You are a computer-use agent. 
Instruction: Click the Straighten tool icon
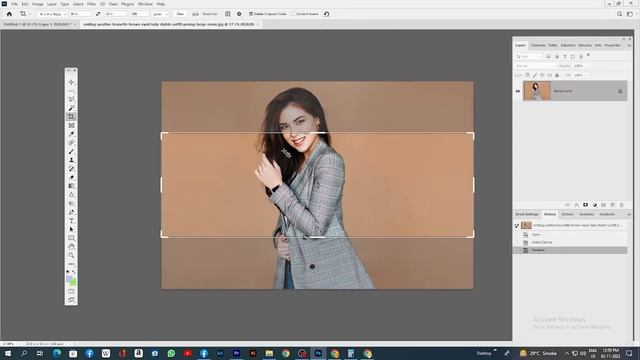pos(196,14)
